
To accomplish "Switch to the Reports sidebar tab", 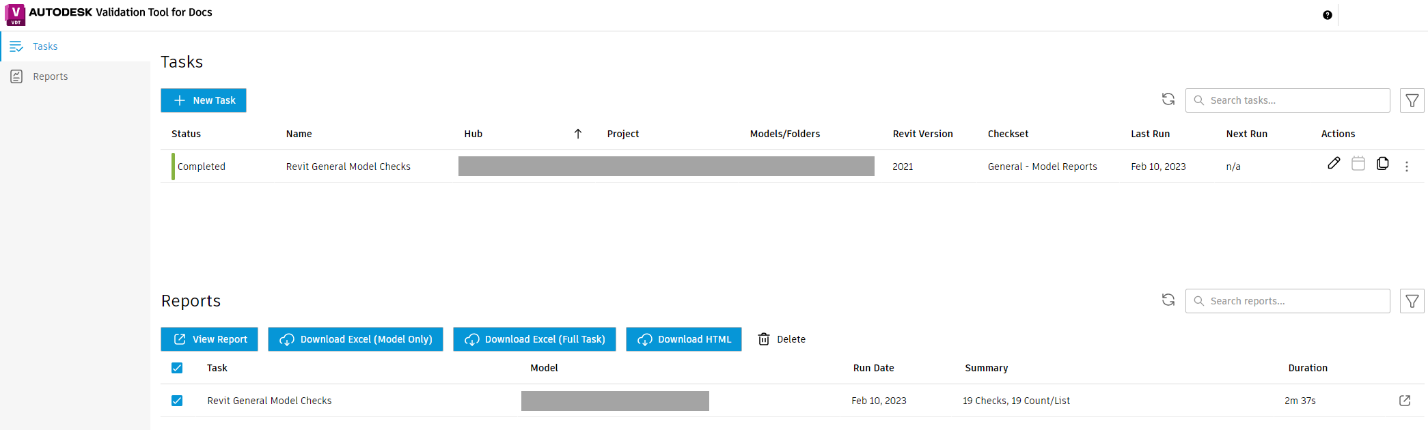I will pos(50,76).
